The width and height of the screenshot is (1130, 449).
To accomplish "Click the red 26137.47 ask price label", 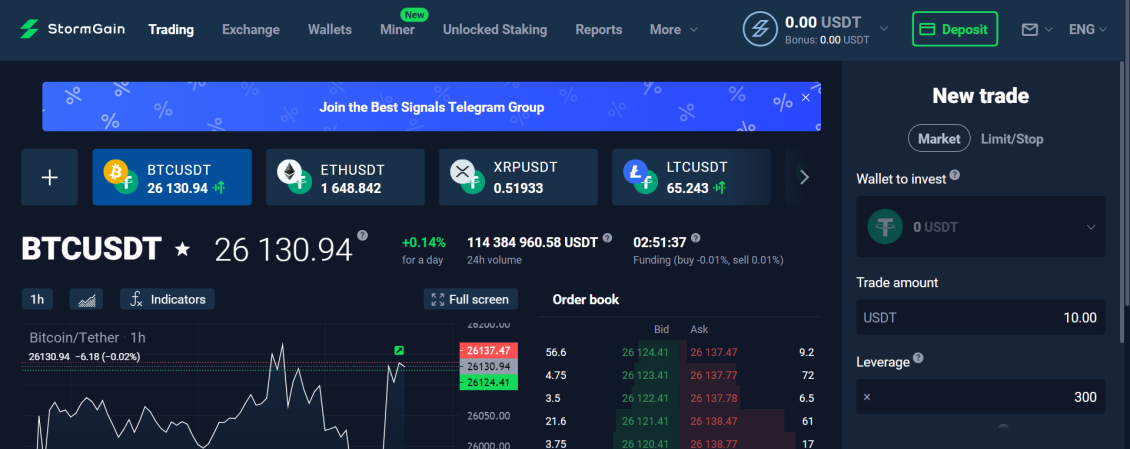I will pyautogui.click(x=489, y=351).
